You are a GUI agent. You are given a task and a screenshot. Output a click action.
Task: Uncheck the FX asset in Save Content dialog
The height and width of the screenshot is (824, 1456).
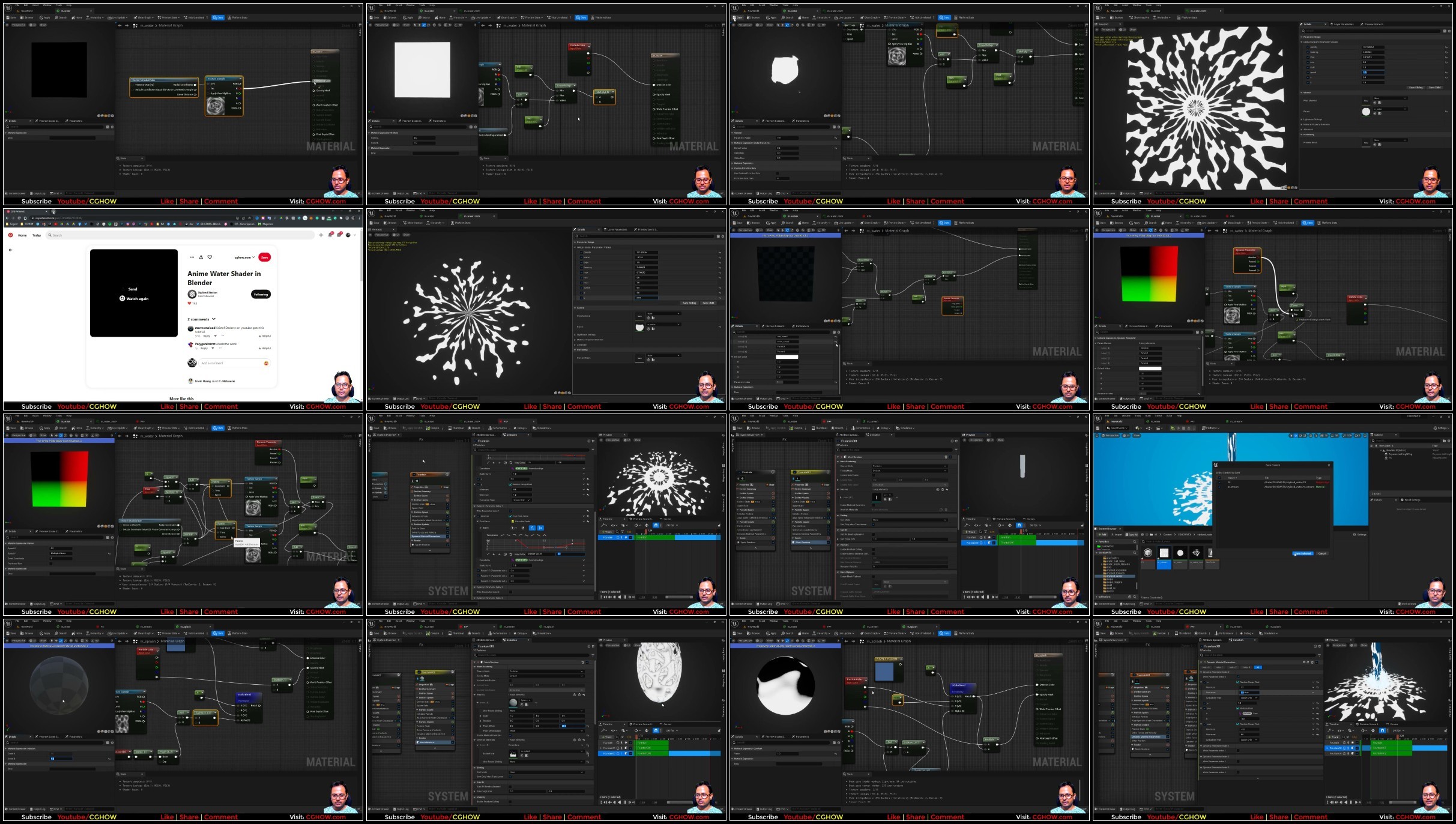1219,482
